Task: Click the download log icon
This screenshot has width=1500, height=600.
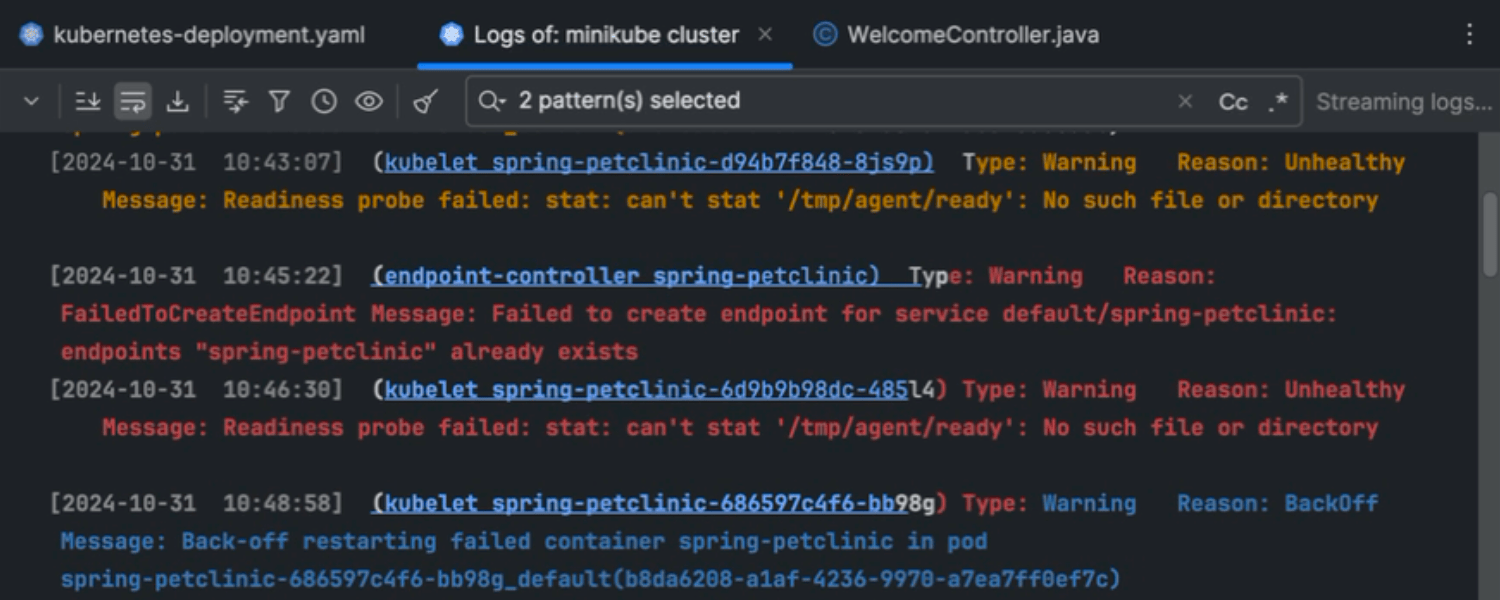Action: click(177, 101)
